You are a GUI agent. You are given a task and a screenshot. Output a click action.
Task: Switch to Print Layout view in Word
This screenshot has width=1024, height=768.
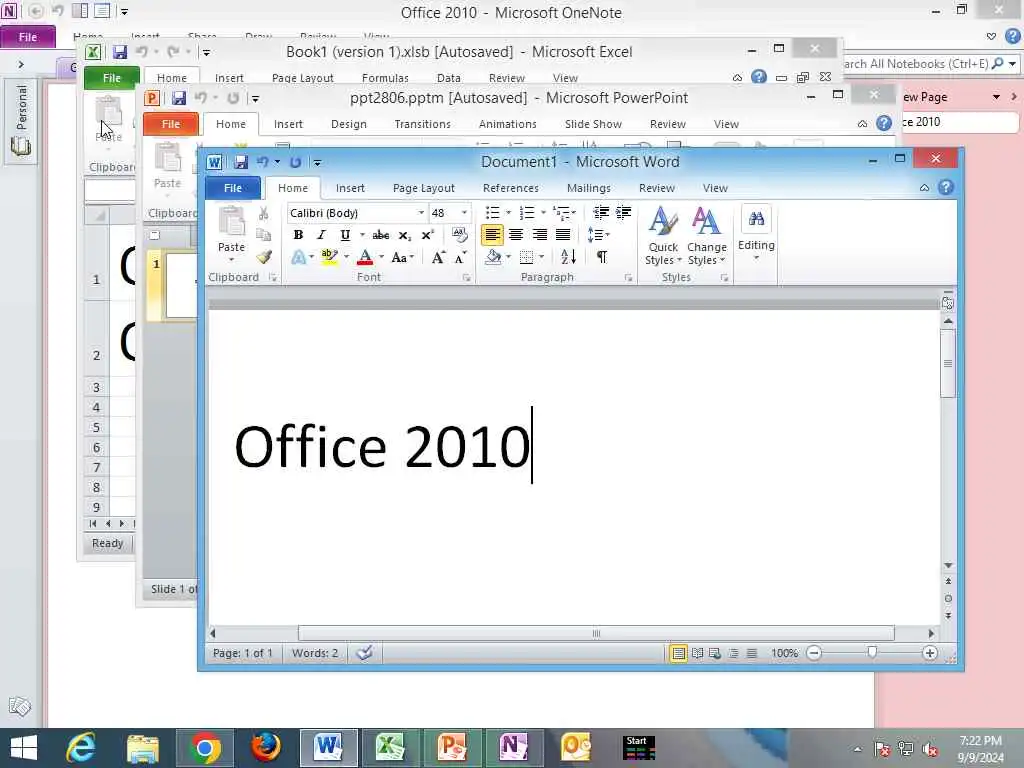[x=679, y=653]
